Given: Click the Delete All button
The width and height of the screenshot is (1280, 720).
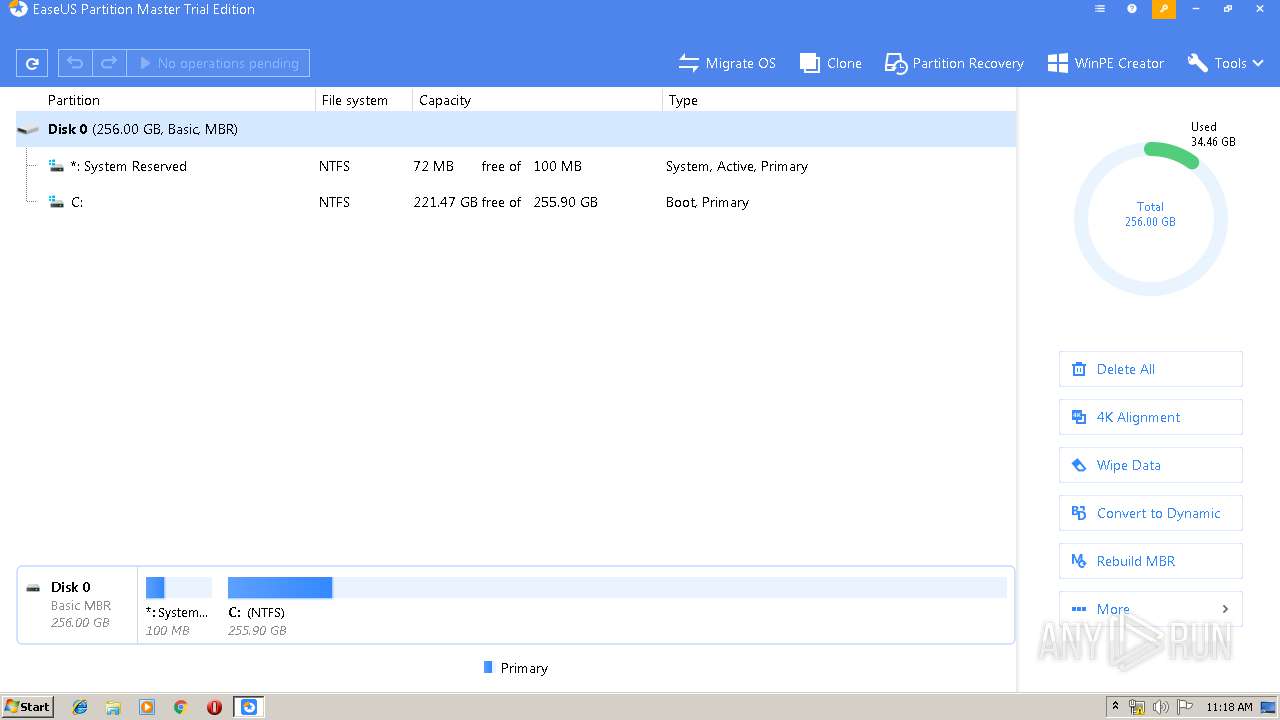Looking at the screenshot, I should 1150,369.
